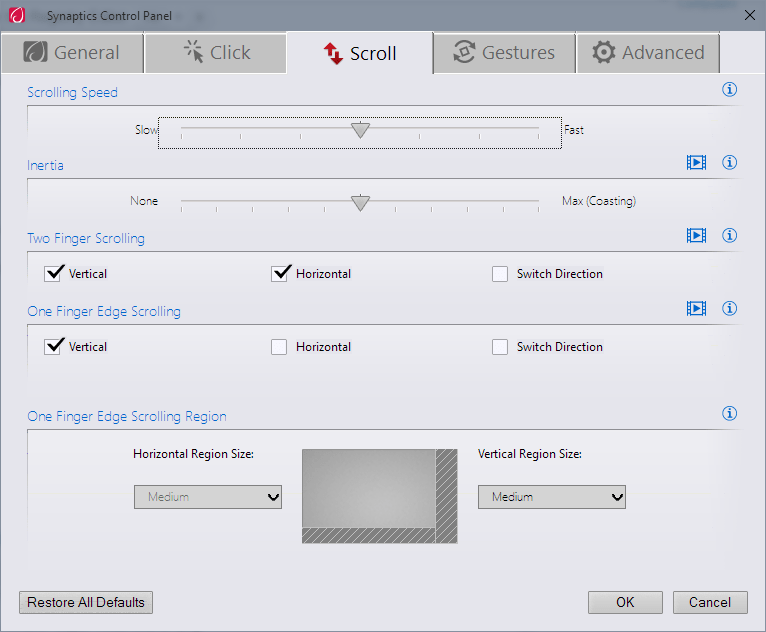The width and height of the screenshot is (766, 632).
Task: Click the Scrolling Speed heading
Action: 72,92
